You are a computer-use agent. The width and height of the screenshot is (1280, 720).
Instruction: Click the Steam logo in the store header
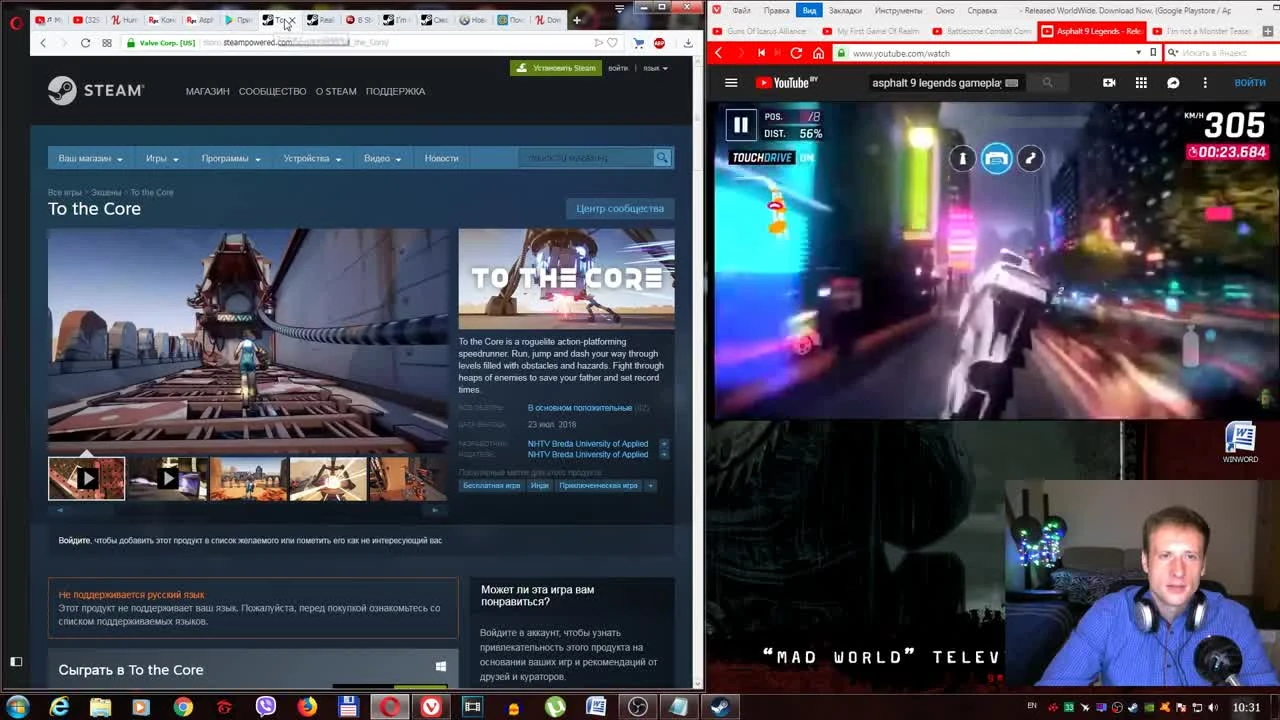pos(96,91)
